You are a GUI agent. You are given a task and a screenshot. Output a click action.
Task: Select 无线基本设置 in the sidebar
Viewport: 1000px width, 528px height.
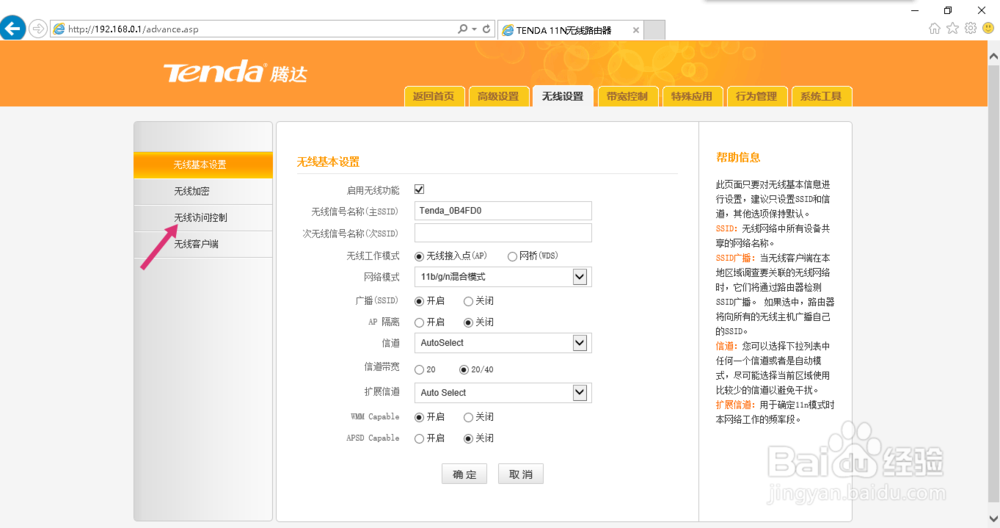pyautogui.click(x=203, y=165)
